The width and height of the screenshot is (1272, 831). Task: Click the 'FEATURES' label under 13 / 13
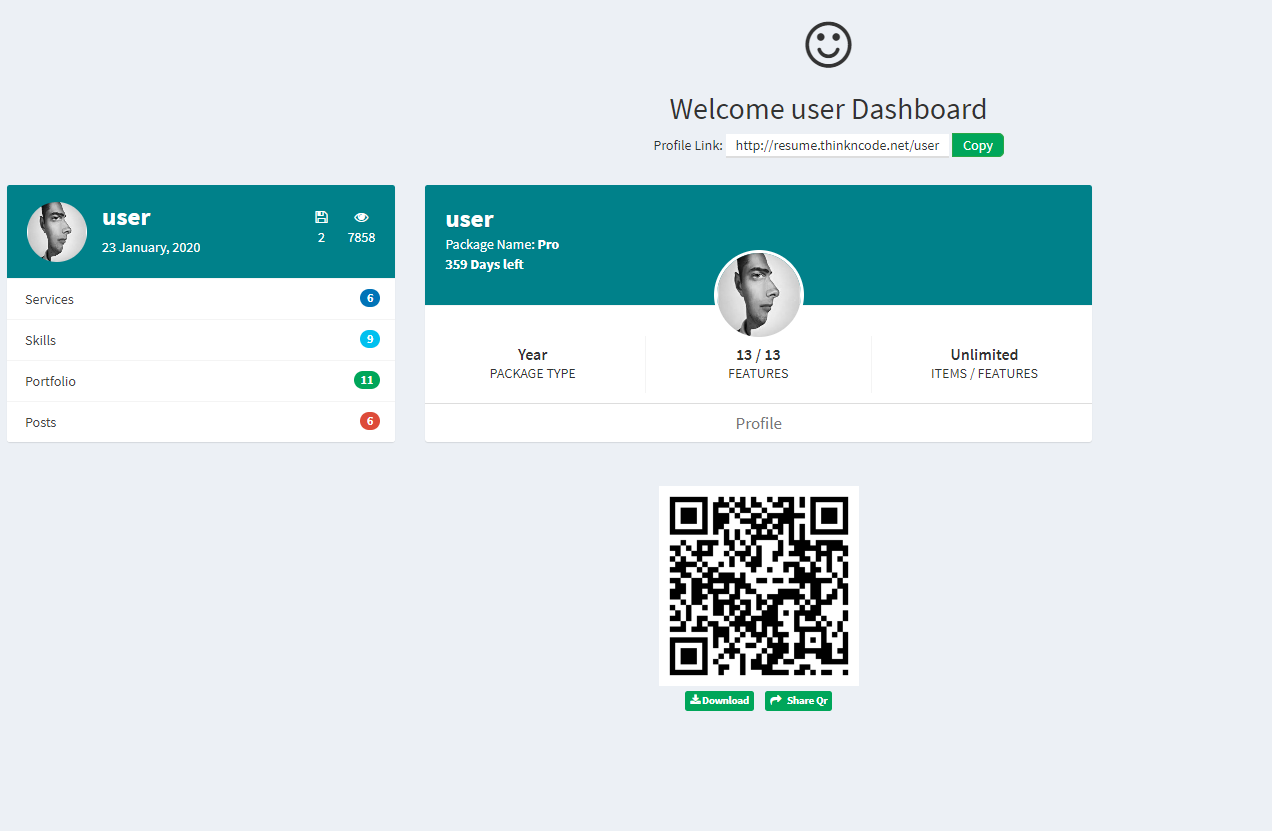click(758, 373)
